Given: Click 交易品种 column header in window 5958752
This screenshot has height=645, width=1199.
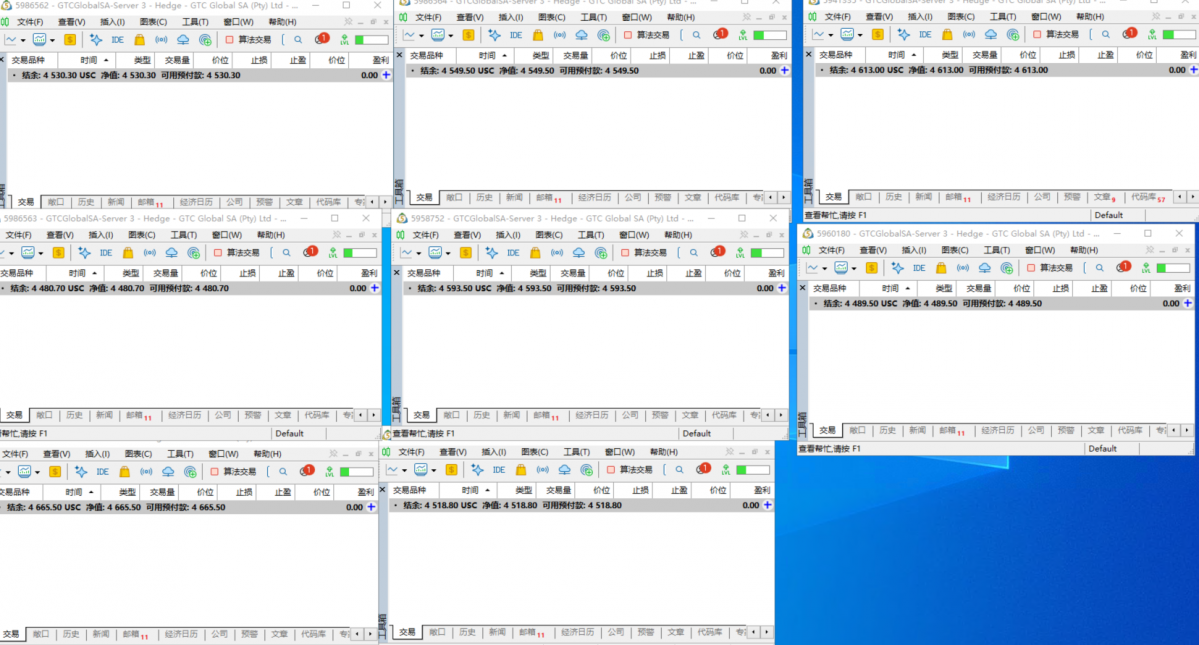Looking at the screenshot, I should [424, 274].
